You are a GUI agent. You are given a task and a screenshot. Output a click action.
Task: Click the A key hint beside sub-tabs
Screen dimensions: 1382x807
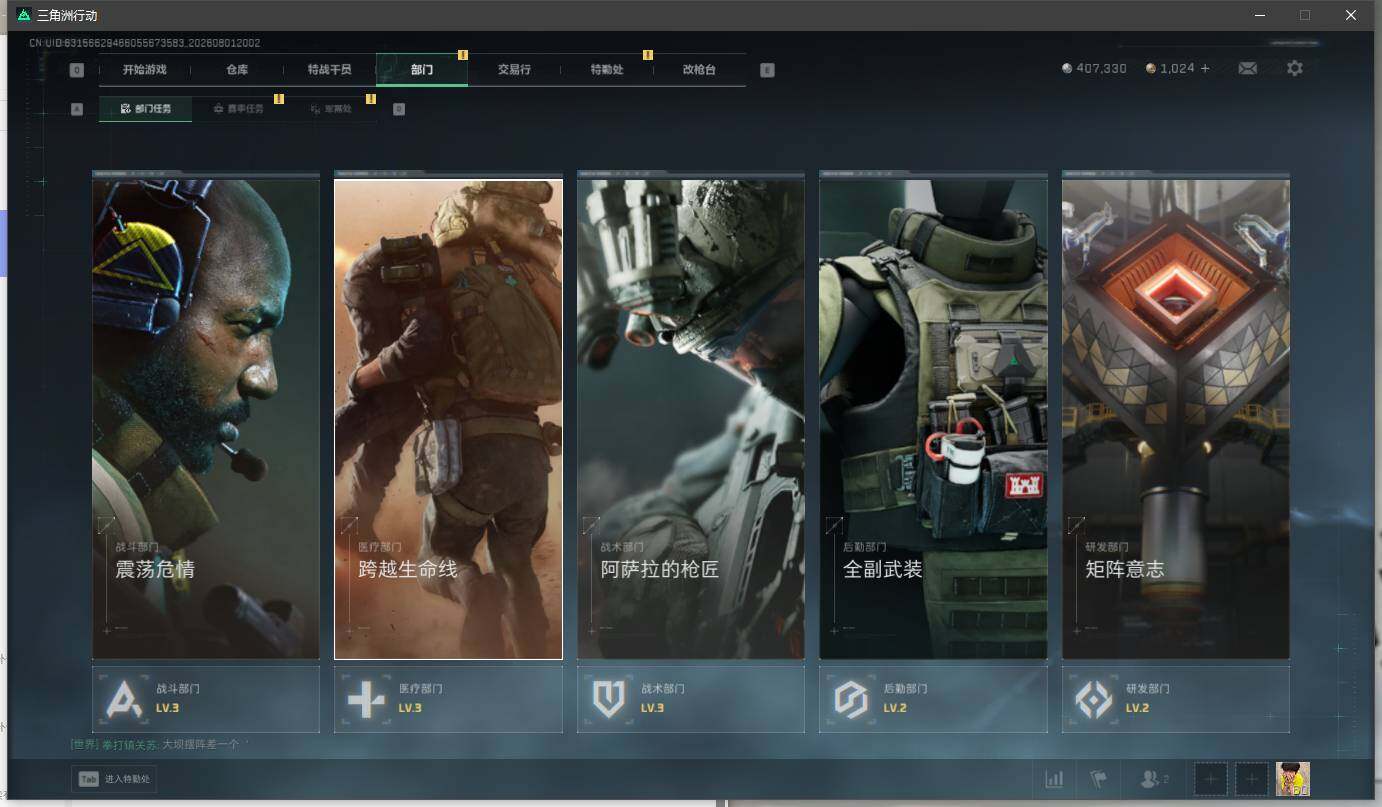(77, 109)
